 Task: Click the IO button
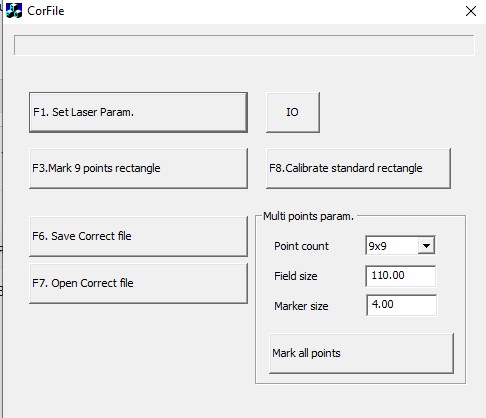tap(293, 112)
